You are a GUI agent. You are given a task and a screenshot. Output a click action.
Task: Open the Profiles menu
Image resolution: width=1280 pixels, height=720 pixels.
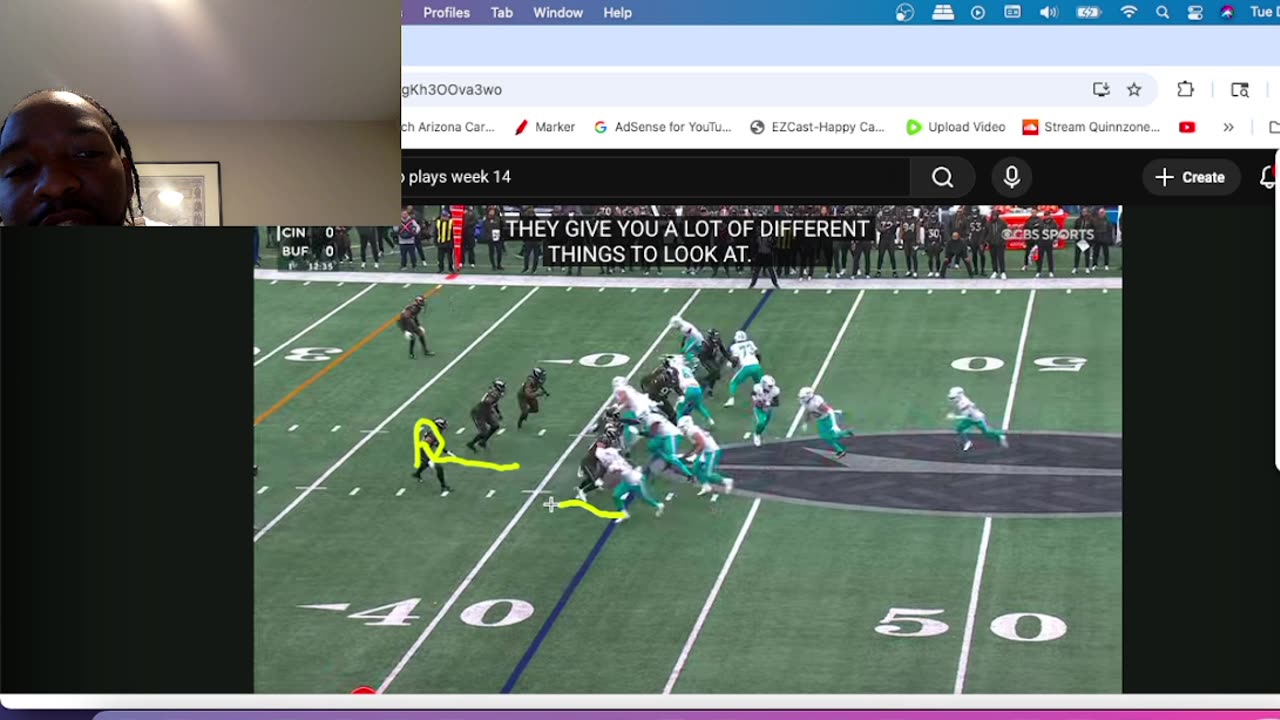coord(446,13)
